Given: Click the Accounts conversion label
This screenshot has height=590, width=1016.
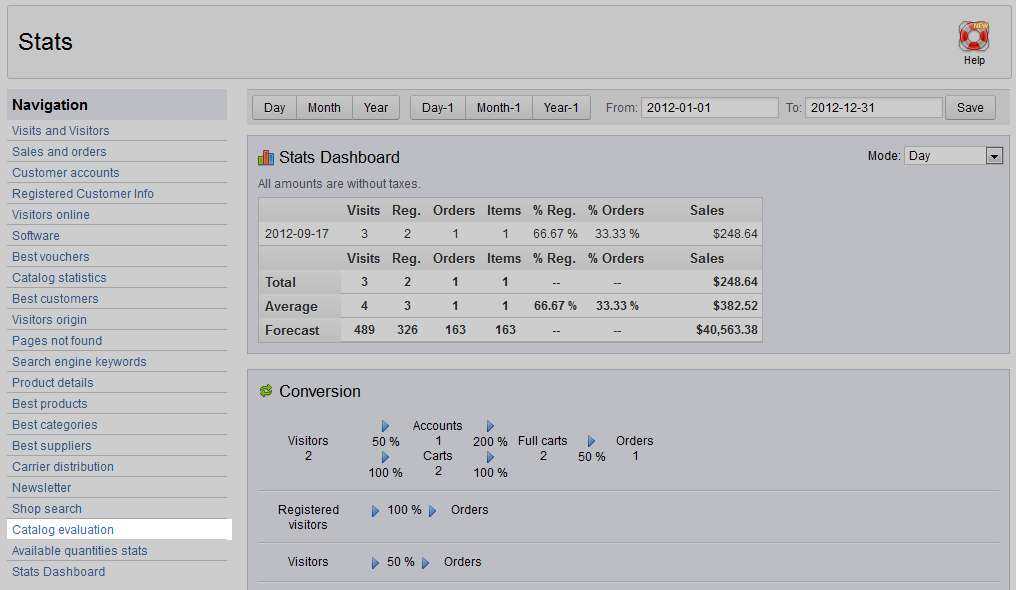Looking at the screenshot, I should coord(437,426).
